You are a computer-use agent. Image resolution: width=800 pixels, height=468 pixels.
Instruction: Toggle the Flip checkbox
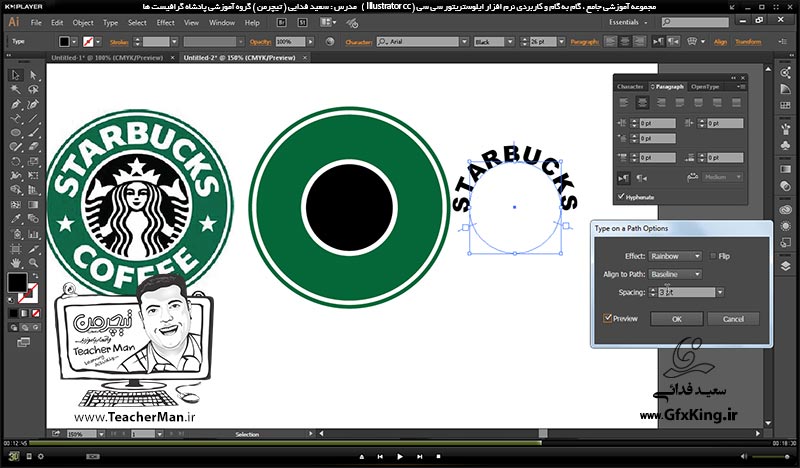(x=713, y=256)
